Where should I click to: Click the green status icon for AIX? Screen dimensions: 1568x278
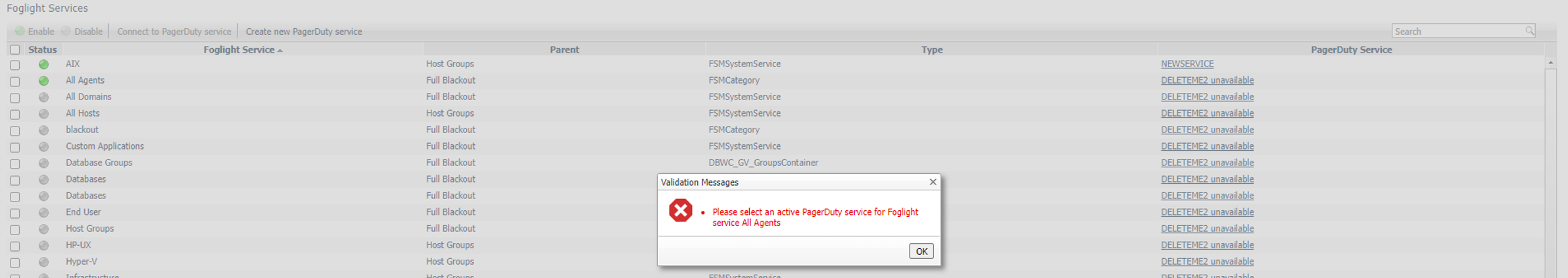43,65
